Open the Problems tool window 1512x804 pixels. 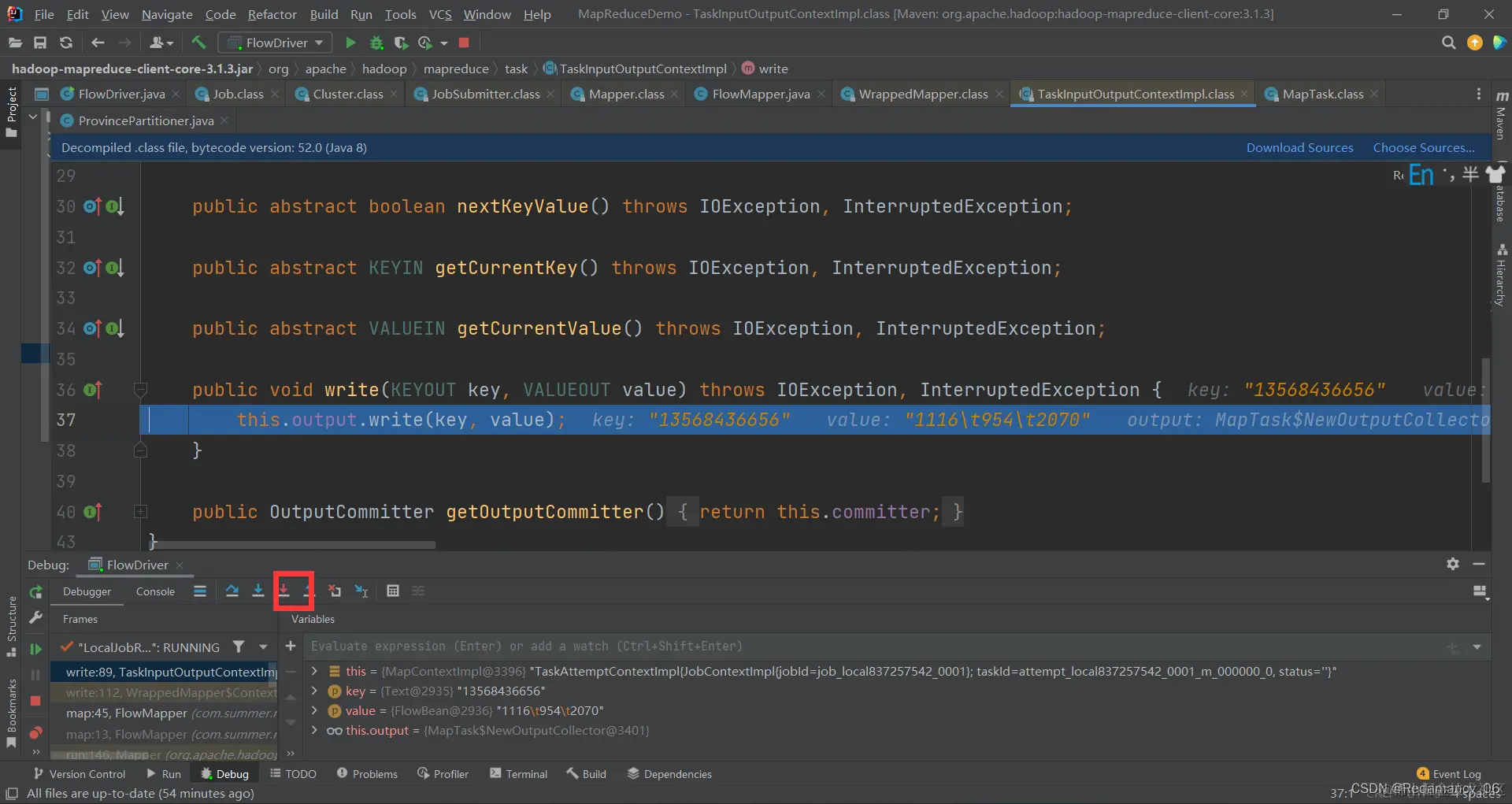[x=367, y=774]
